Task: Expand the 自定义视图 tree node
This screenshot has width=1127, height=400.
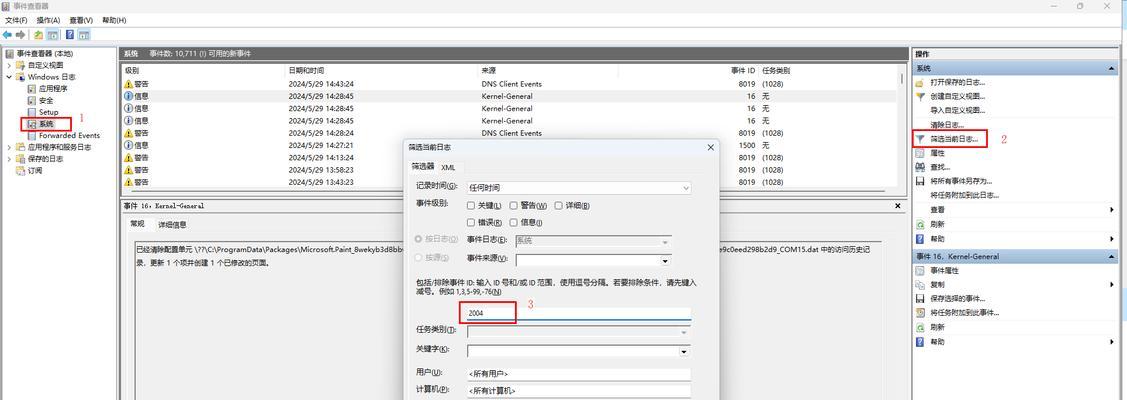Action: click(x=9, y=65)
